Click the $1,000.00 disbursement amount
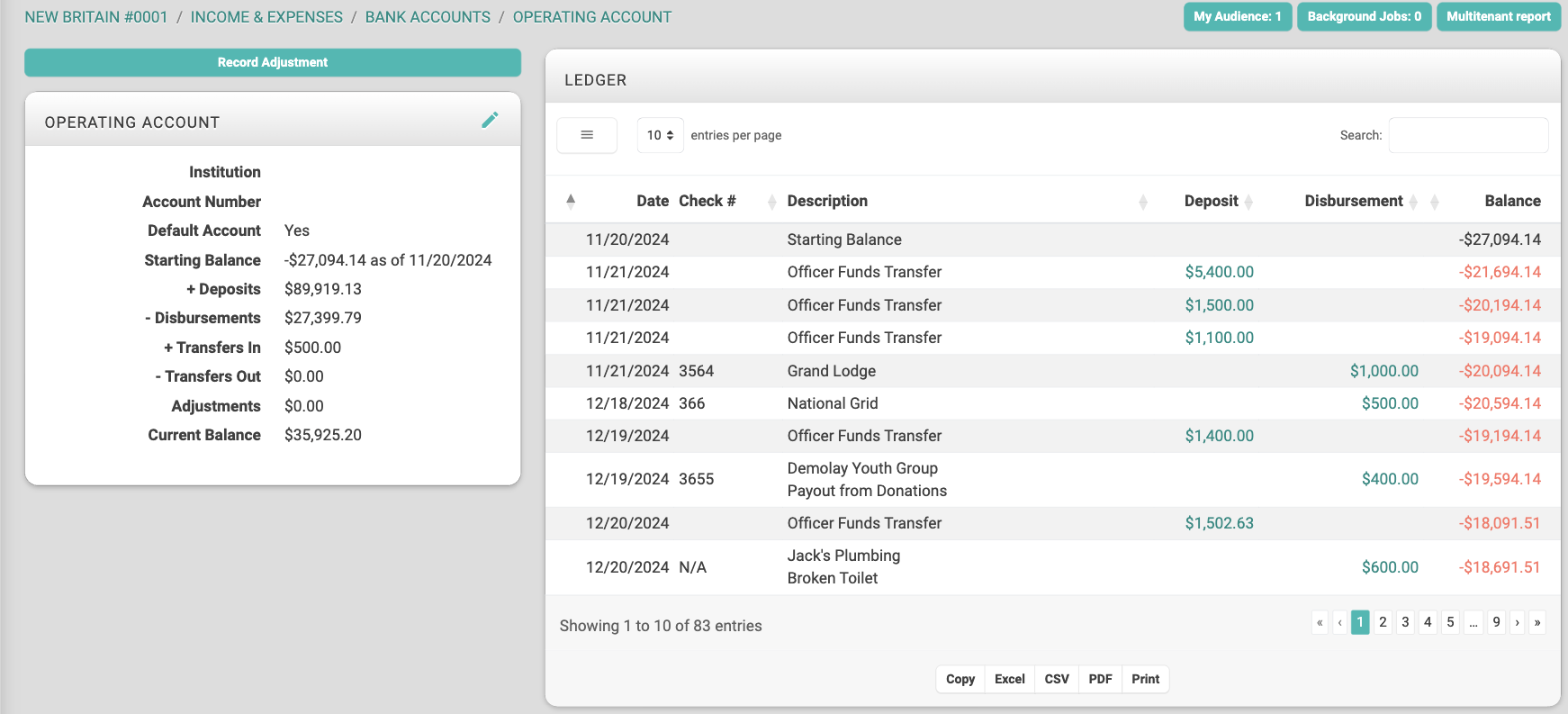This screenshot has width=1568, height=714. (1384, 371)
